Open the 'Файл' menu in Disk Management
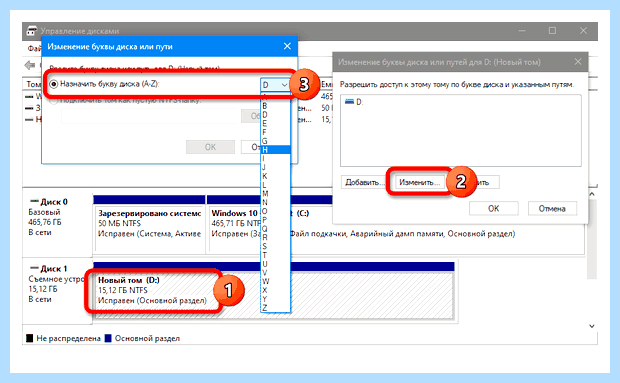 (34, 49)
